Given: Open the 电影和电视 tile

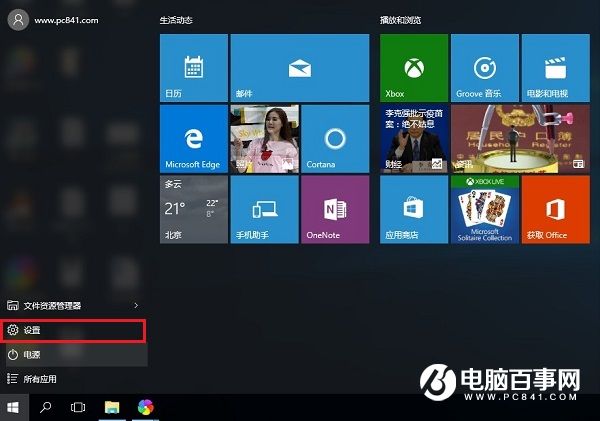Looking at the screenshot, I should point(556,68).
